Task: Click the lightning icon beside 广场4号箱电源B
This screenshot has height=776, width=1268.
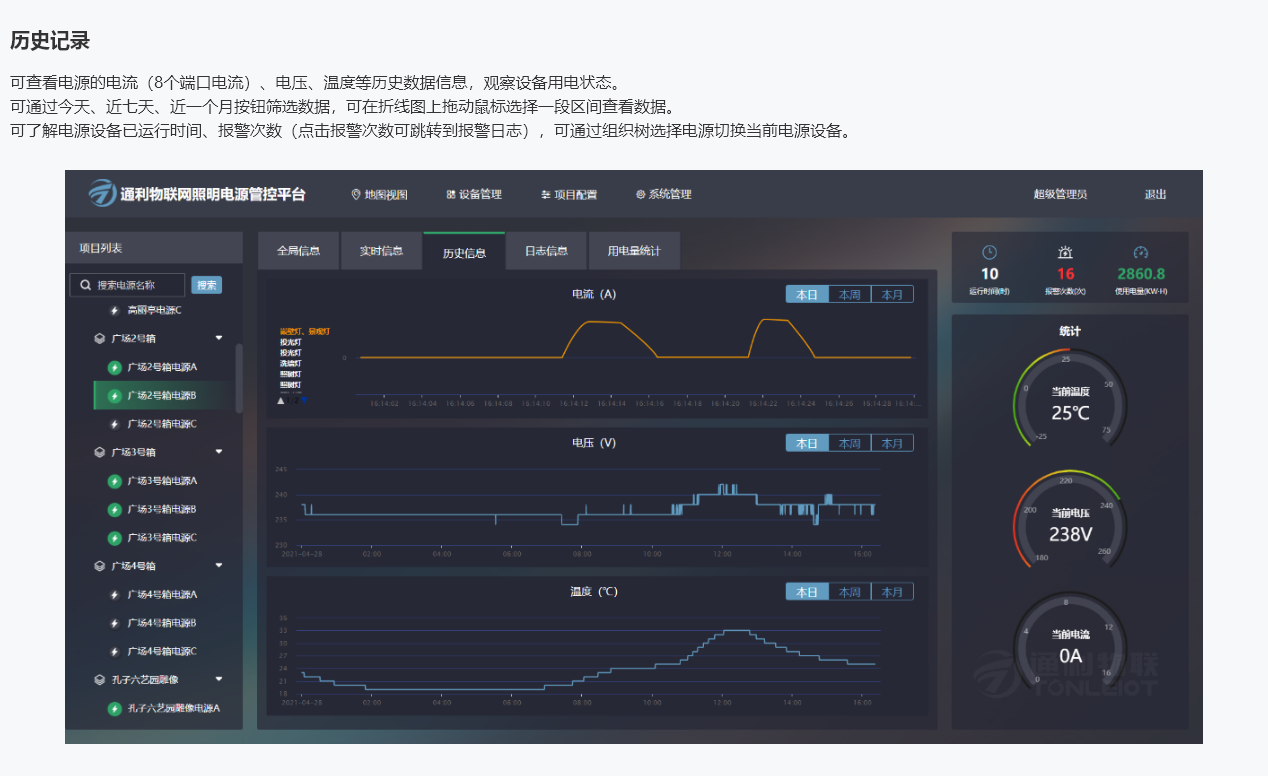Action: click(x=114, y=623)
